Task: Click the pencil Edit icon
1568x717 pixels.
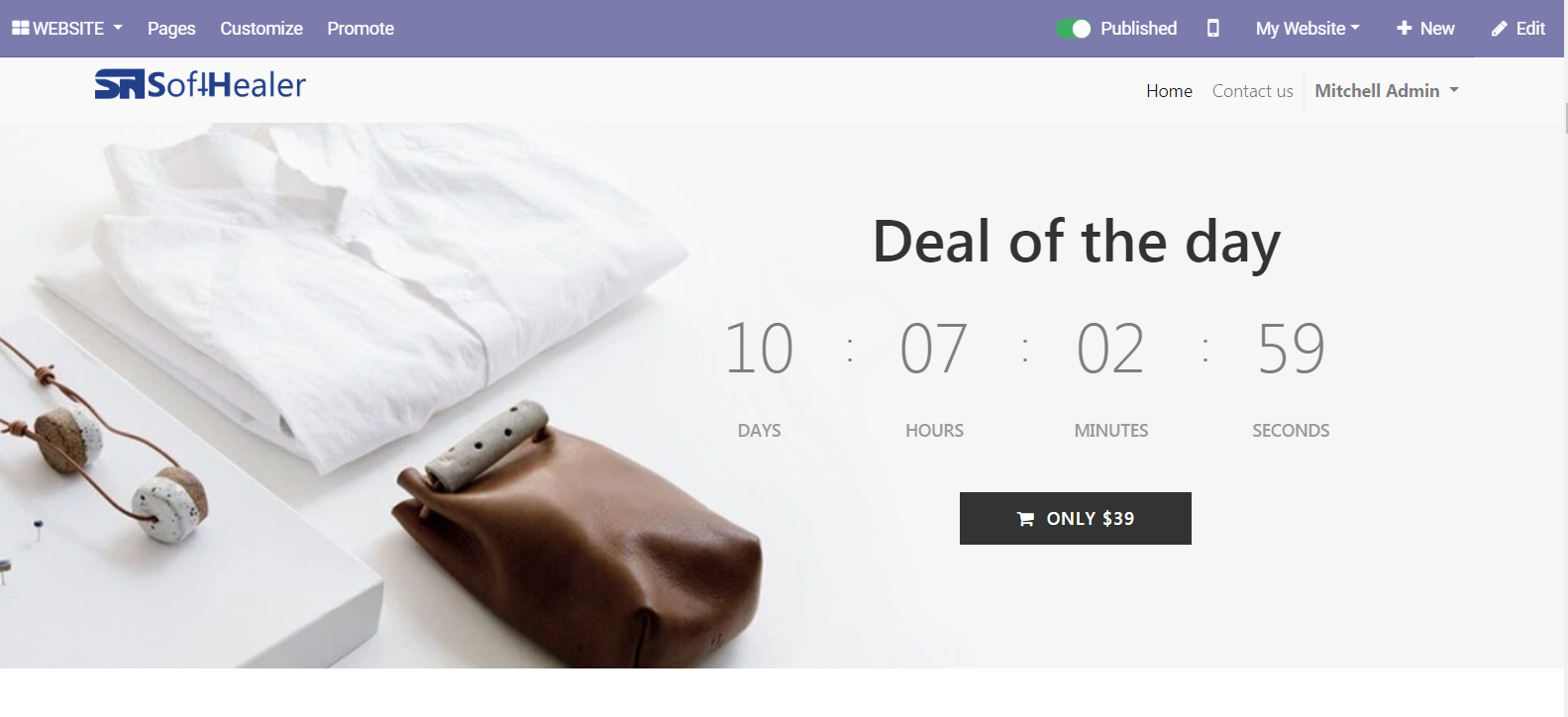Action: (1499, 29)
